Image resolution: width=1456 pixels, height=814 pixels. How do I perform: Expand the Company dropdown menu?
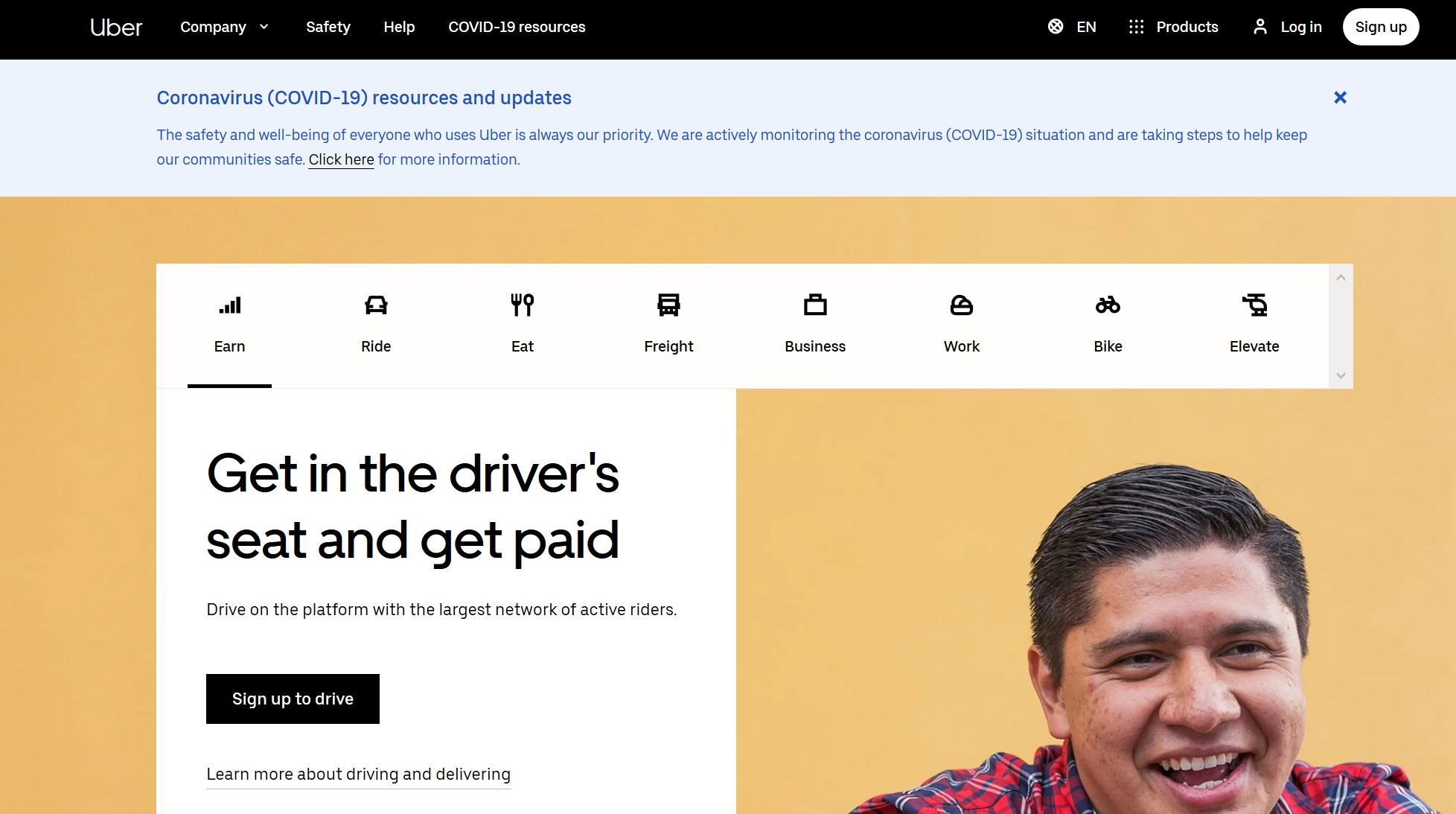[x=224, y=27]
